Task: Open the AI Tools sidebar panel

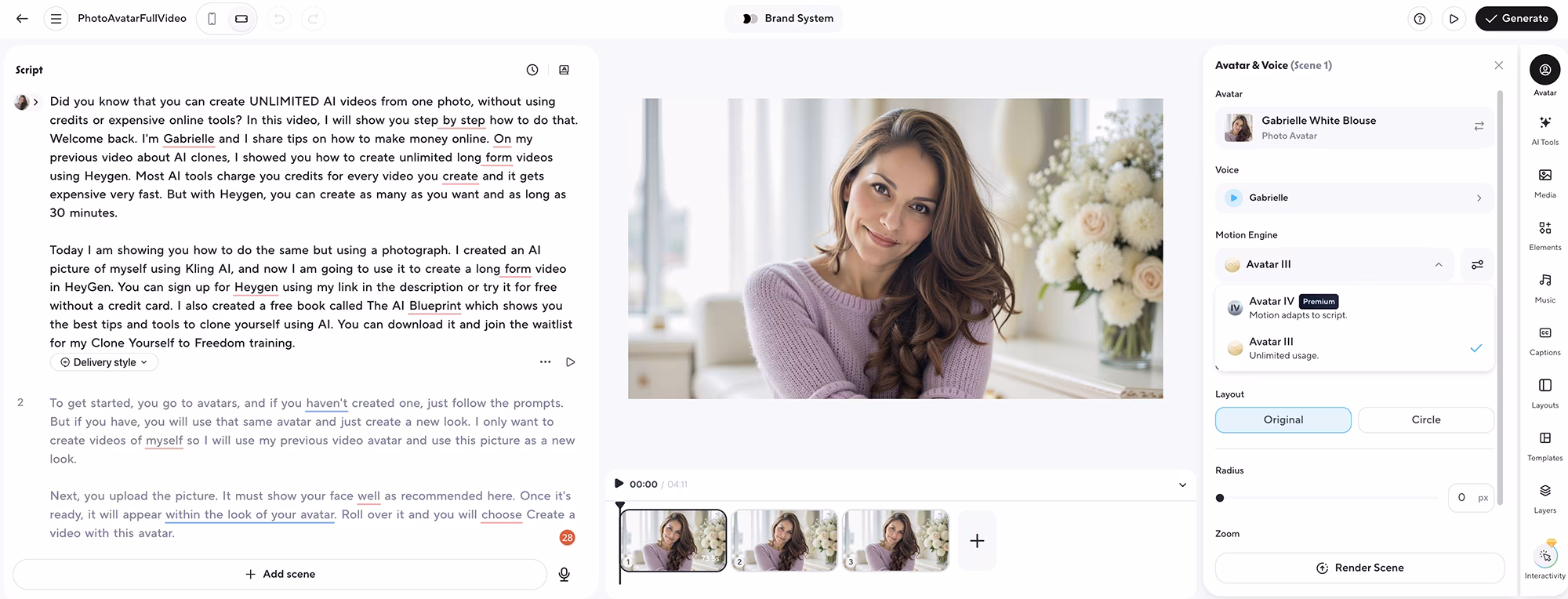Action: click(x=1544, y=129)
